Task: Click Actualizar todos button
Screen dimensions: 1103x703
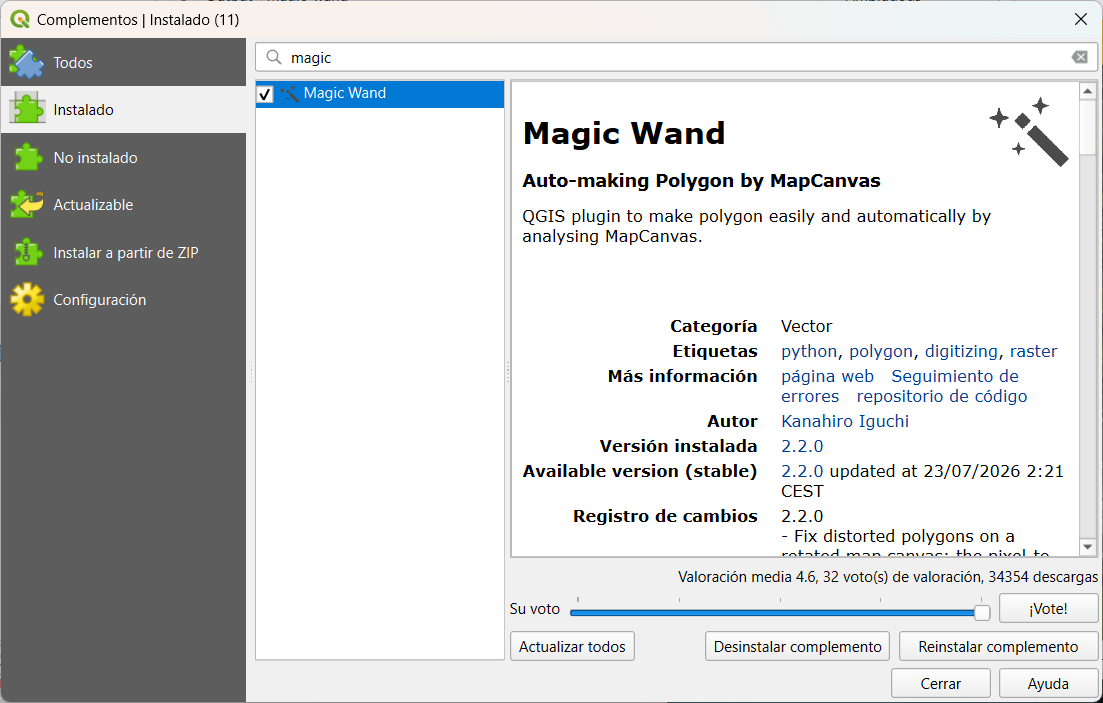Action: (572, 647)
